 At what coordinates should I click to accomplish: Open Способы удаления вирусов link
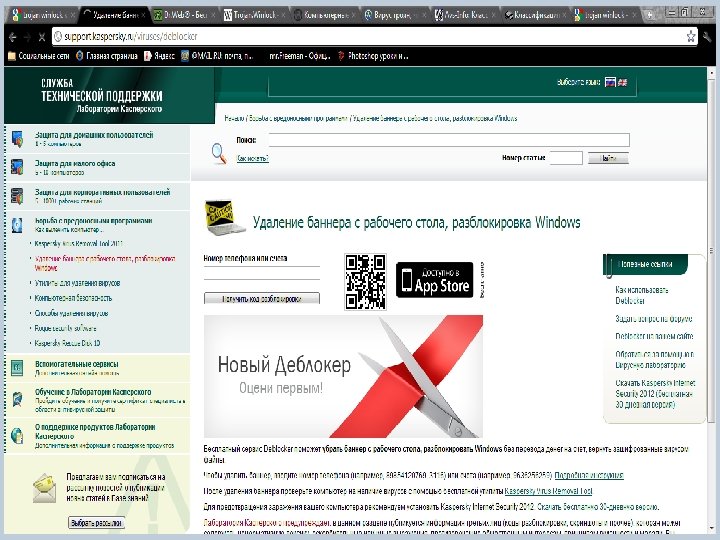[71, 313]
